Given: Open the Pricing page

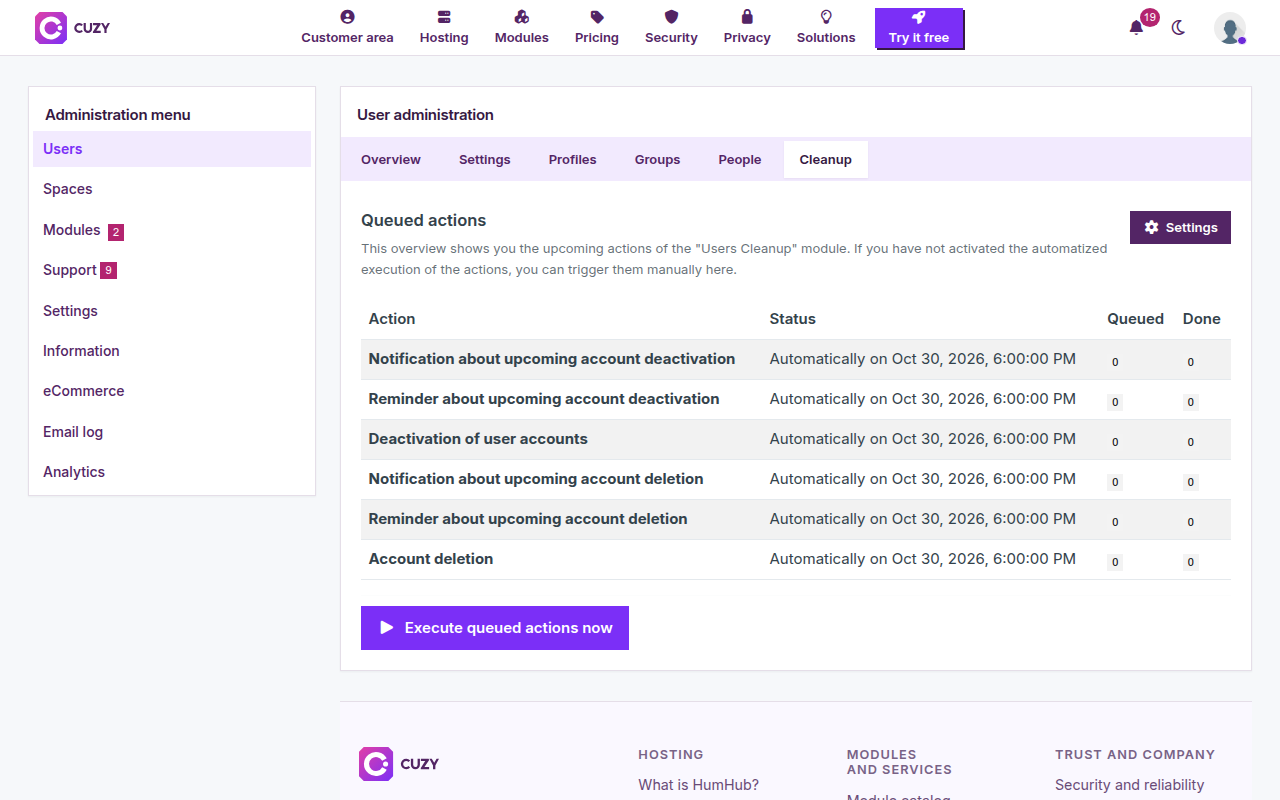Looking at the screenshot, I should tap(597, 28).
